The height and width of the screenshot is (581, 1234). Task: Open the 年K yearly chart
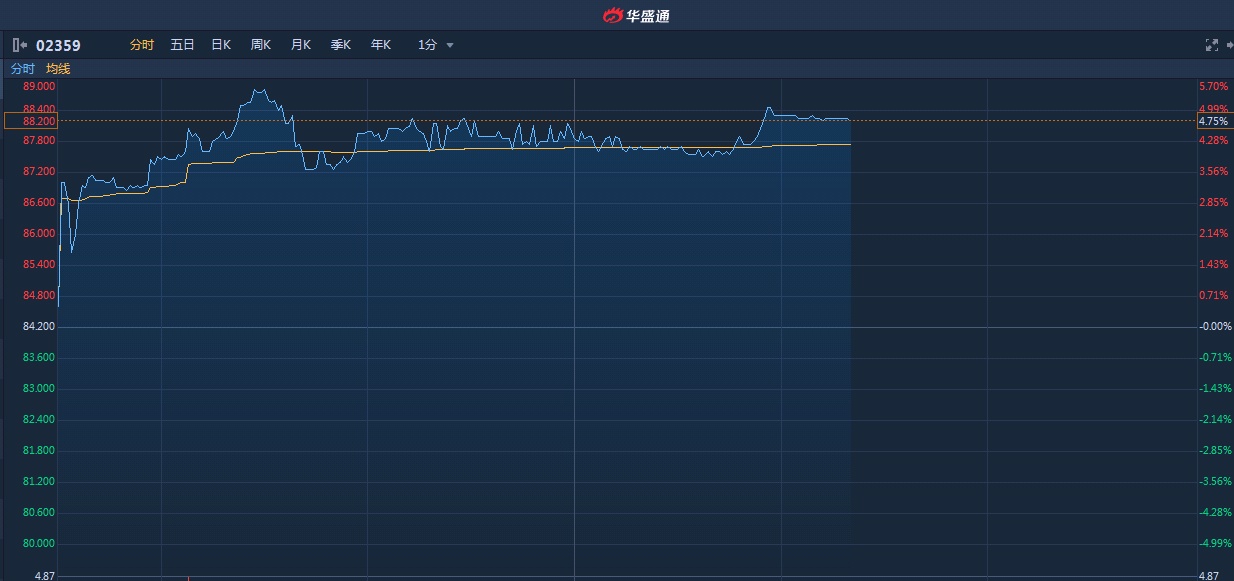(x=381, y=45)
